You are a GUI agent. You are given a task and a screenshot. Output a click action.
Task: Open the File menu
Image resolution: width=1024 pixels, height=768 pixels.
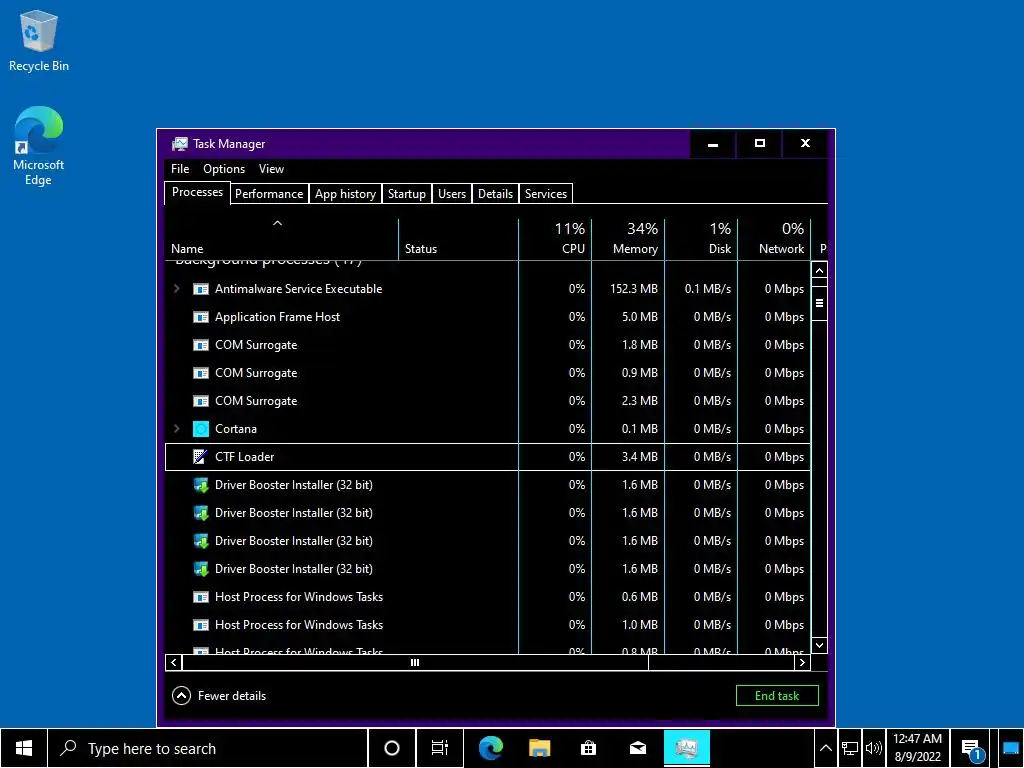180,169
